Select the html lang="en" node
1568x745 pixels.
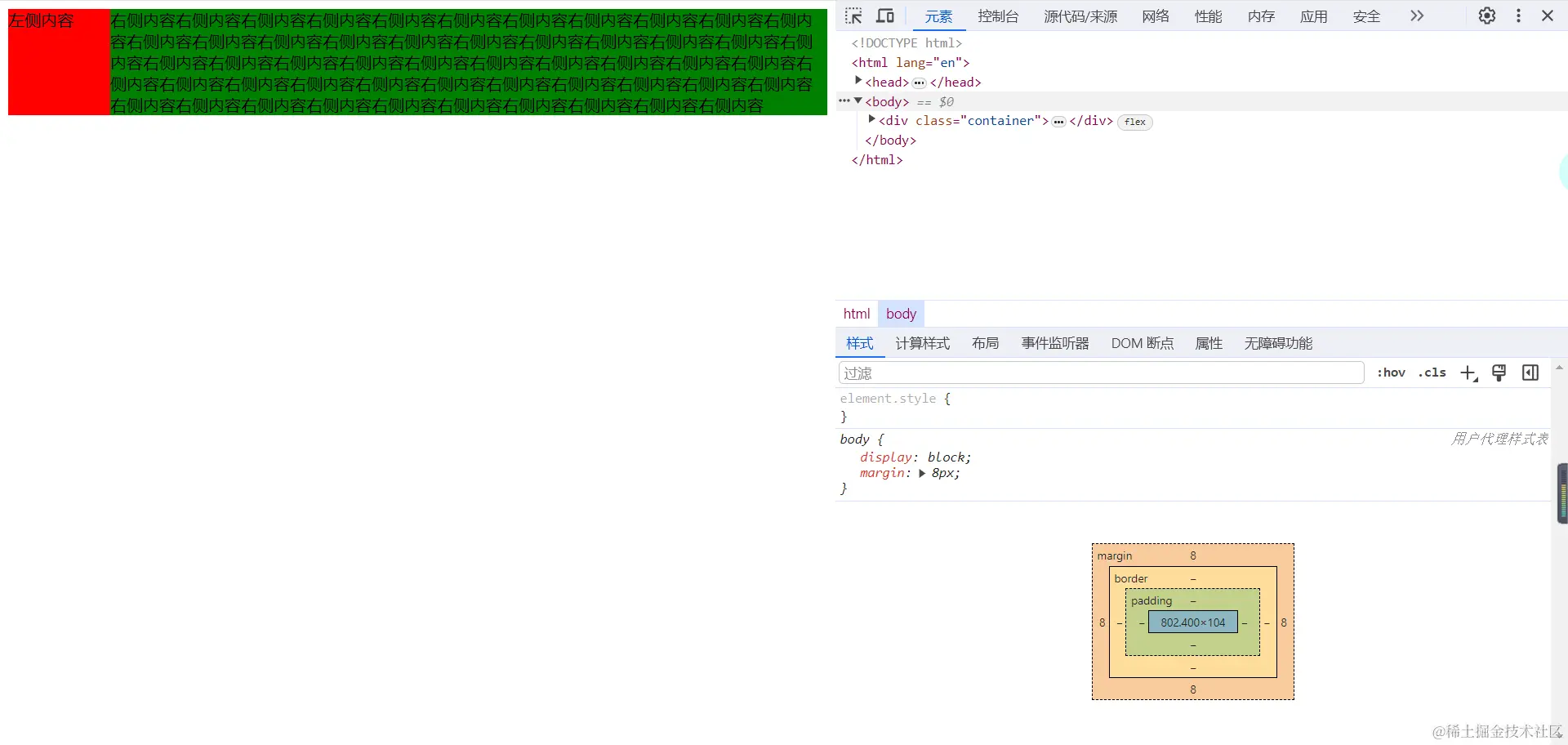coord(911,63)
